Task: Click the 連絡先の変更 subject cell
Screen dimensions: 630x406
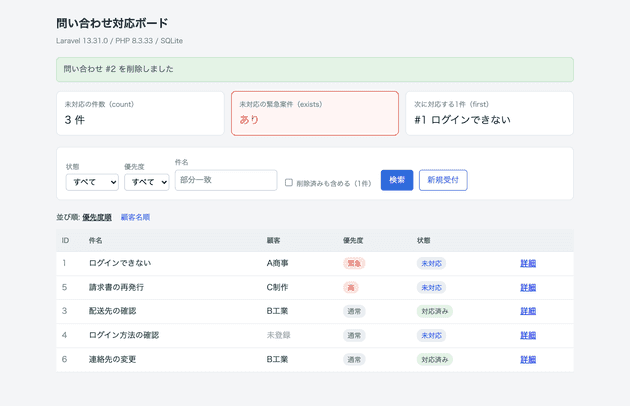Action: (112, 359)
